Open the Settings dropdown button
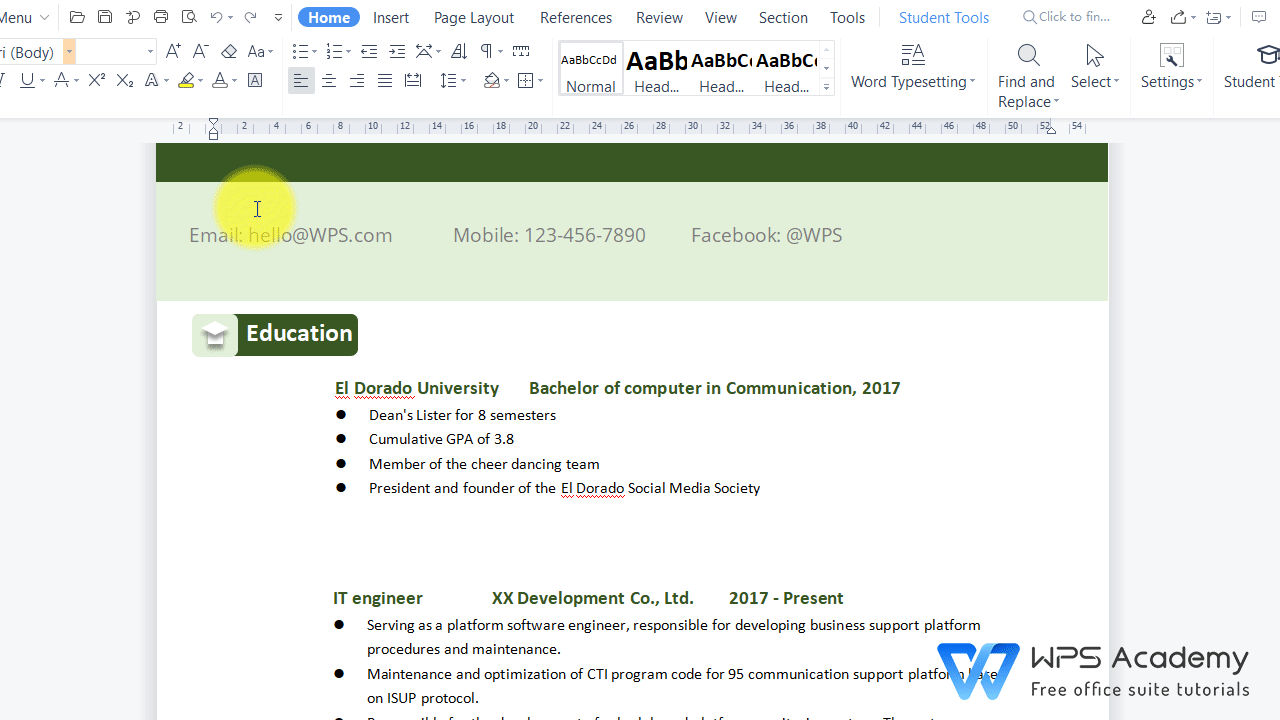Viewport: 1280px width, 720px height. [1170, 82]
